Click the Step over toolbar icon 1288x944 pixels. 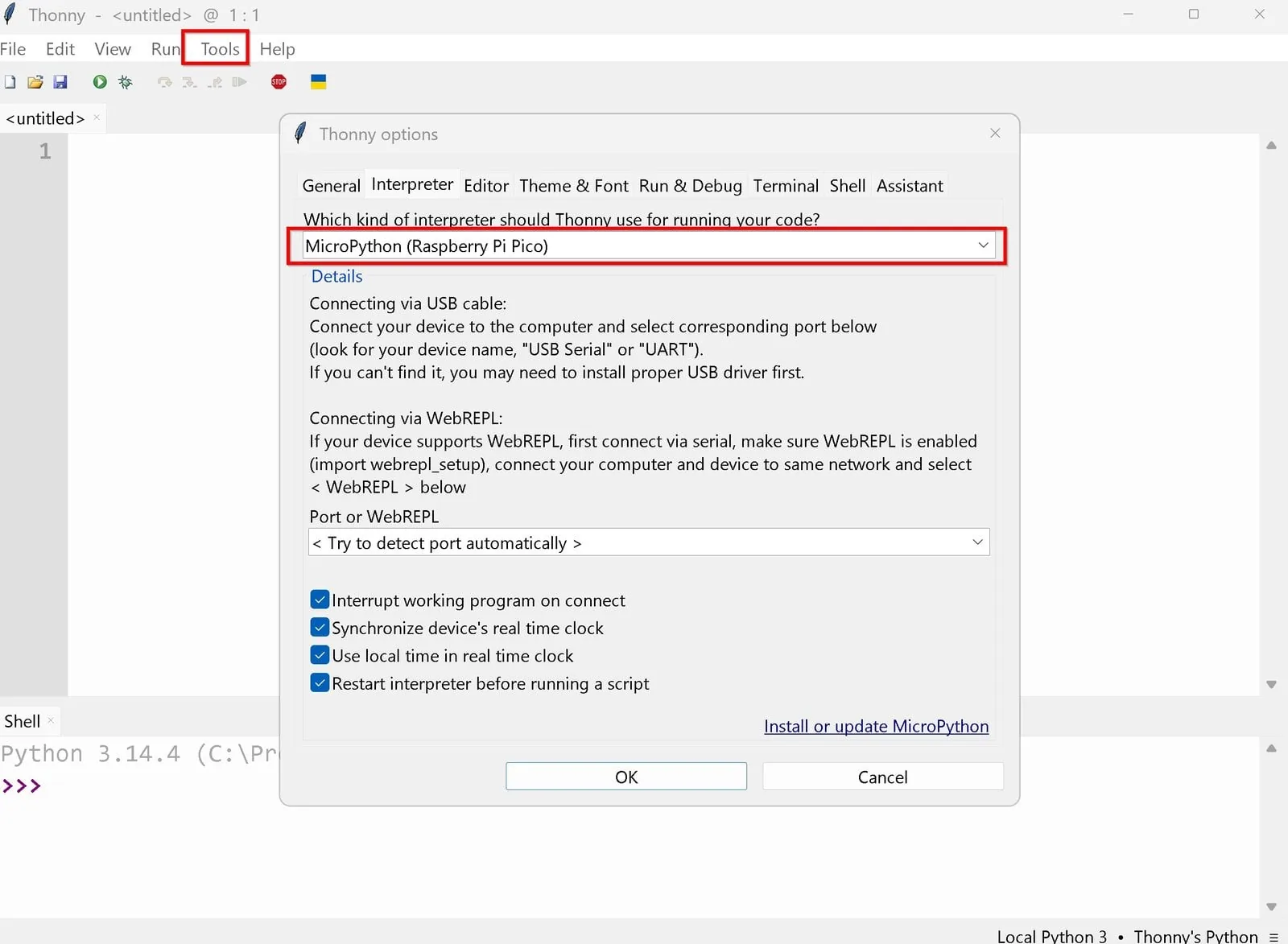[x=165, y=82]
